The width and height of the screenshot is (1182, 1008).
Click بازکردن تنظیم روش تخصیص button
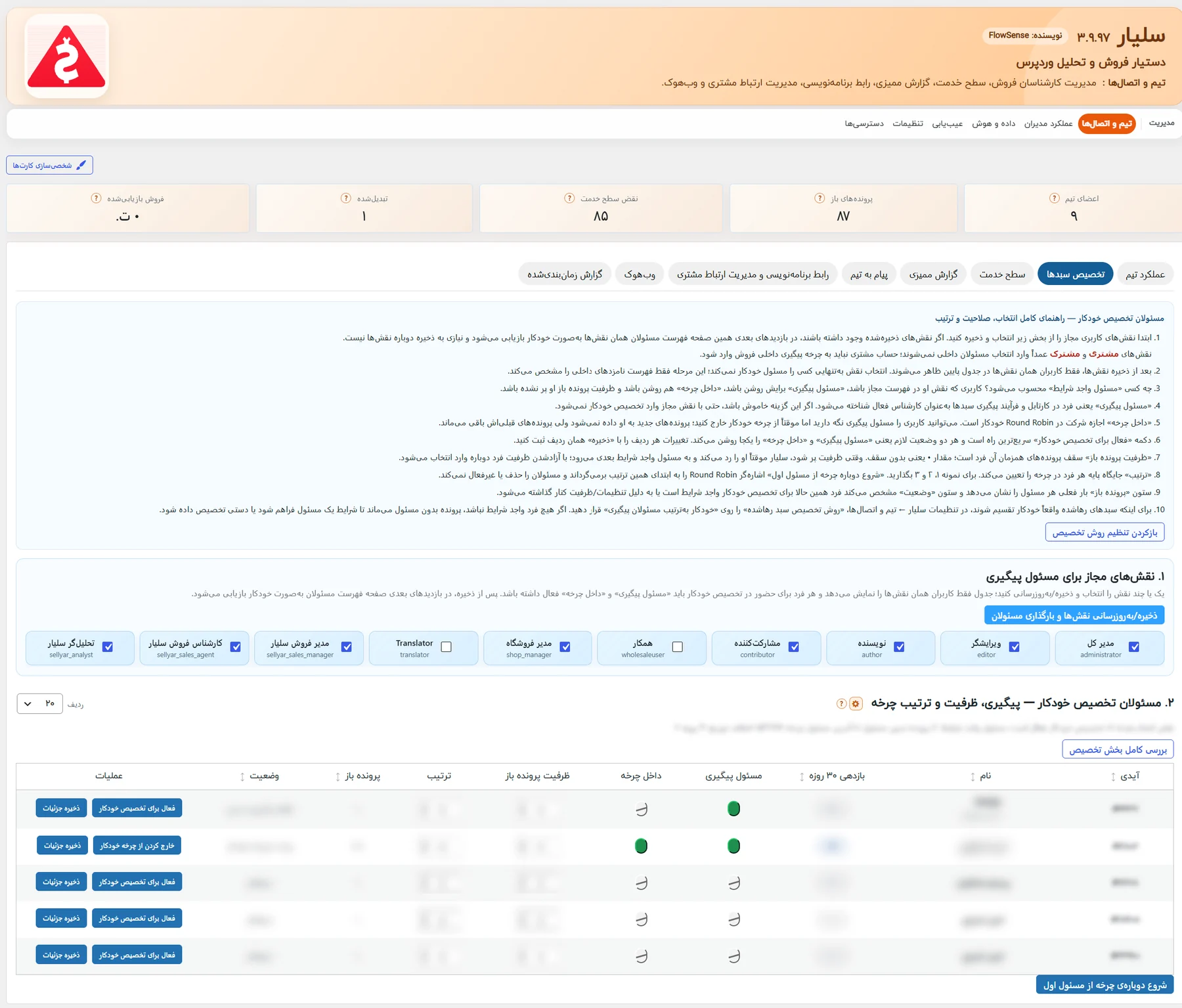1105,533
